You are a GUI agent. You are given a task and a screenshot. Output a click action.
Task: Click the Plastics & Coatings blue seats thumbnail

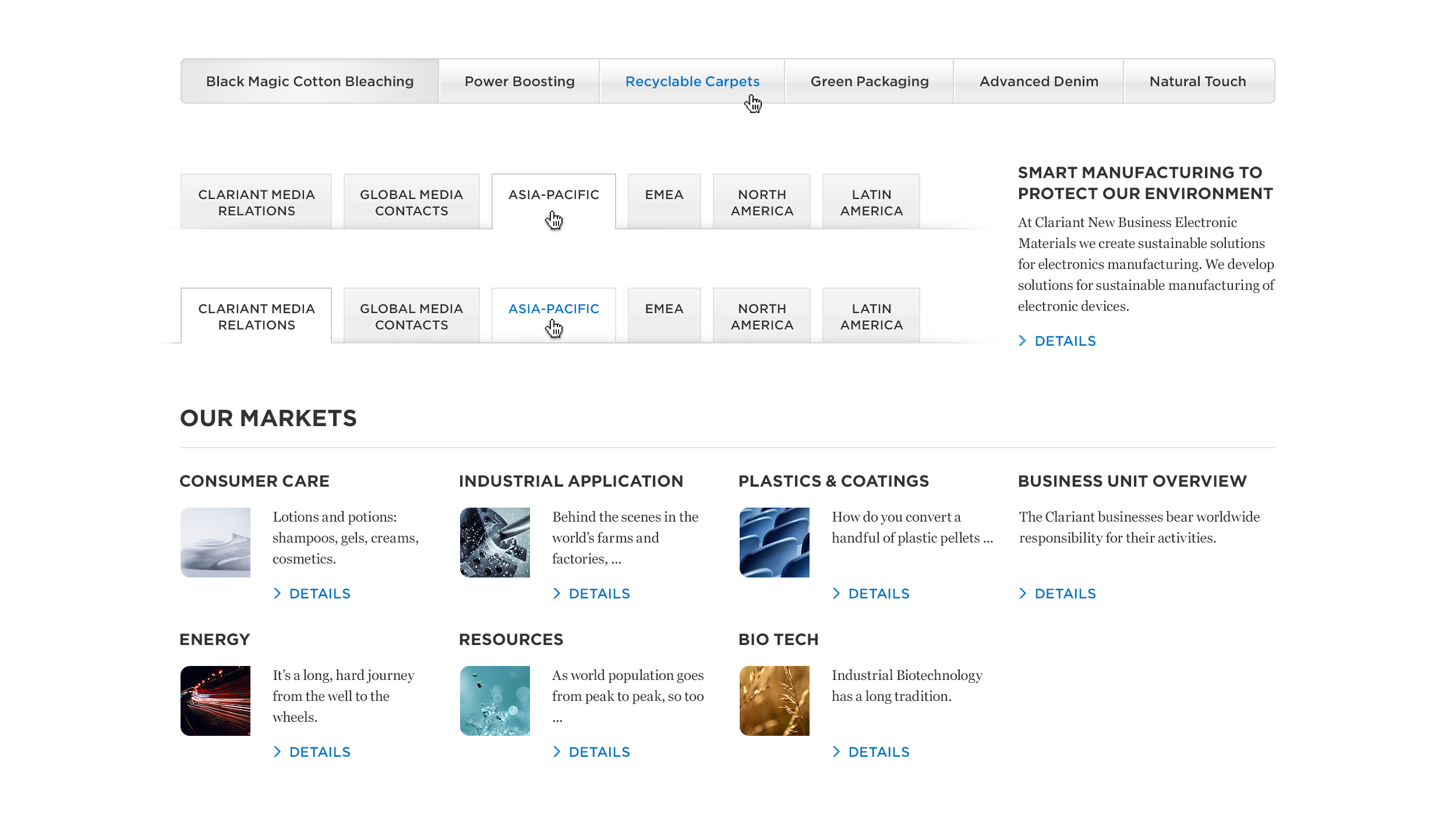click(775, 543)
